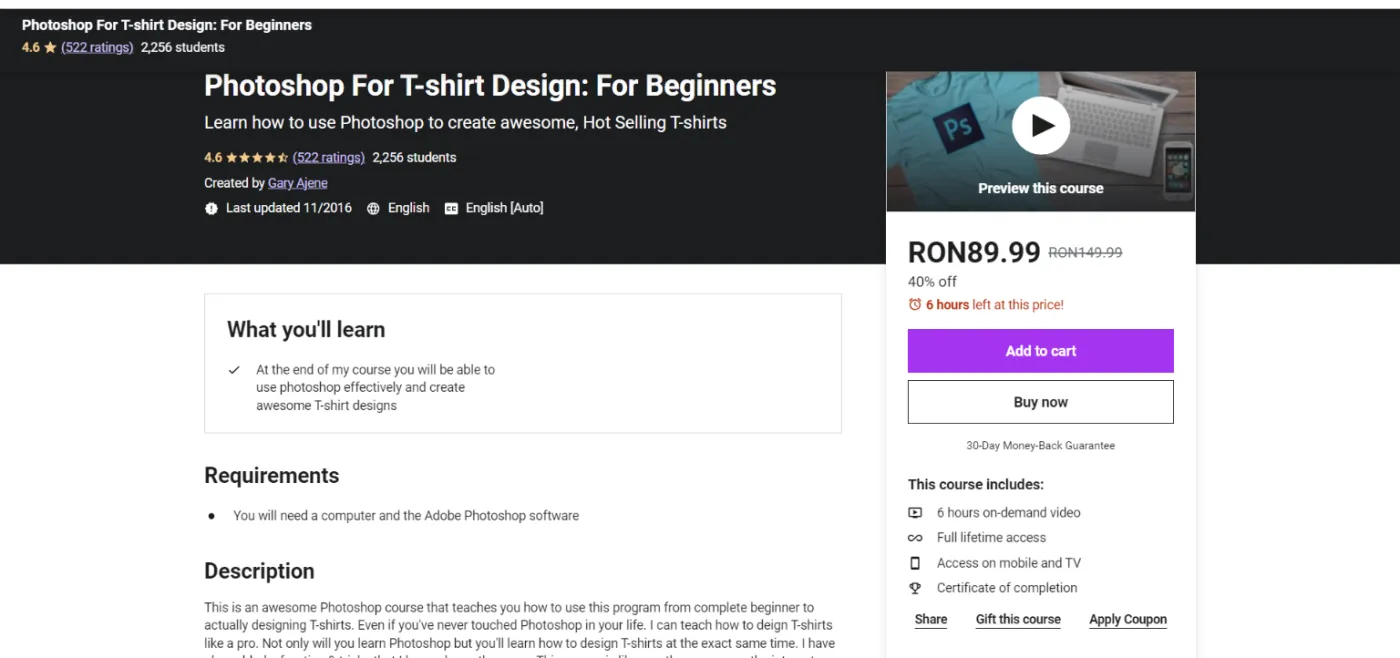Open the Gift this course link
Screen dimensions: 1400x658
pos(1018,619)
